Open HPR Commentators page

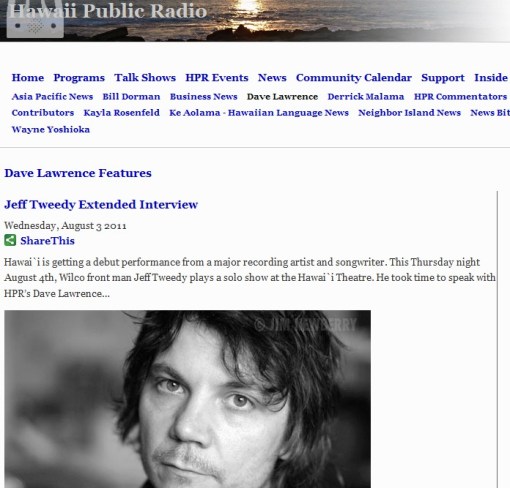coord(460,96)
